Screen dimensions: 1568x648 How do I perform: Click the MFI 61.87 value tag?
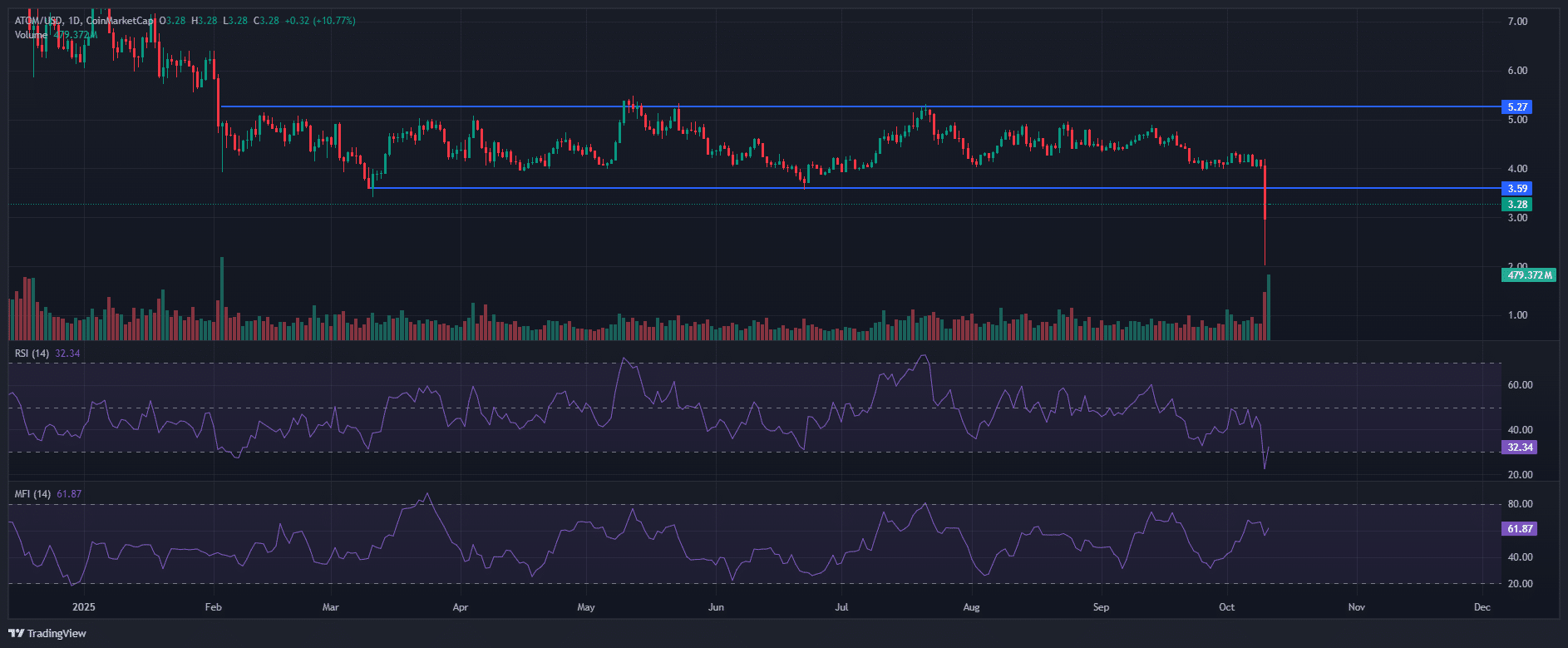(1520, 529)
